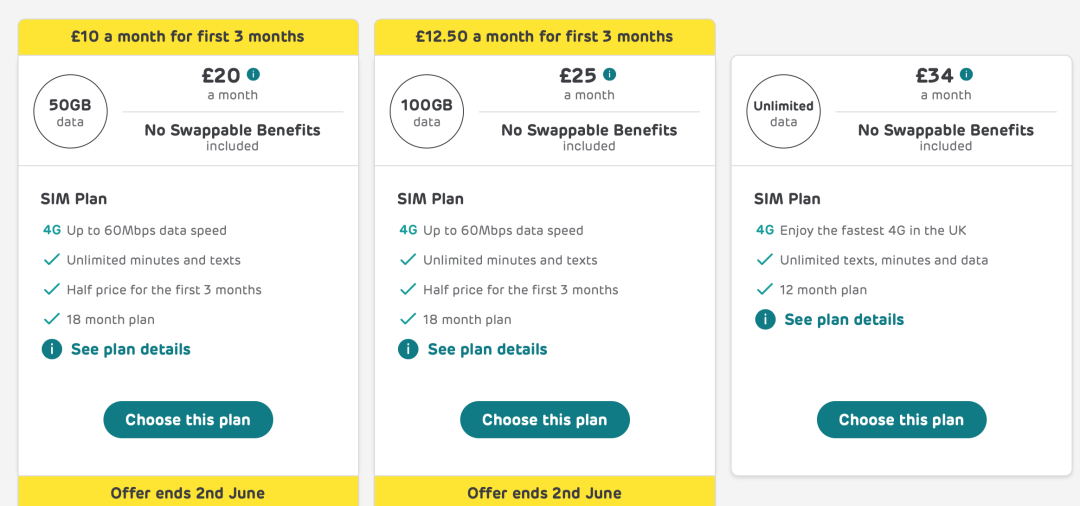The height and width of the screenshot is (506, 1080).
Task: Open 'See plan details' text for Unlimited plan
Action: pos(844,319)
